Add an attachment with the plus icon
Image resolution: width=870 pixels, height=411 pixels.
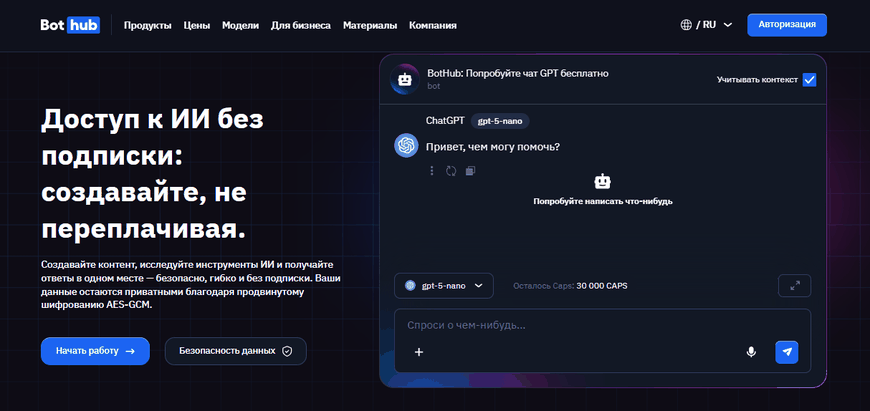pos(419,352)
